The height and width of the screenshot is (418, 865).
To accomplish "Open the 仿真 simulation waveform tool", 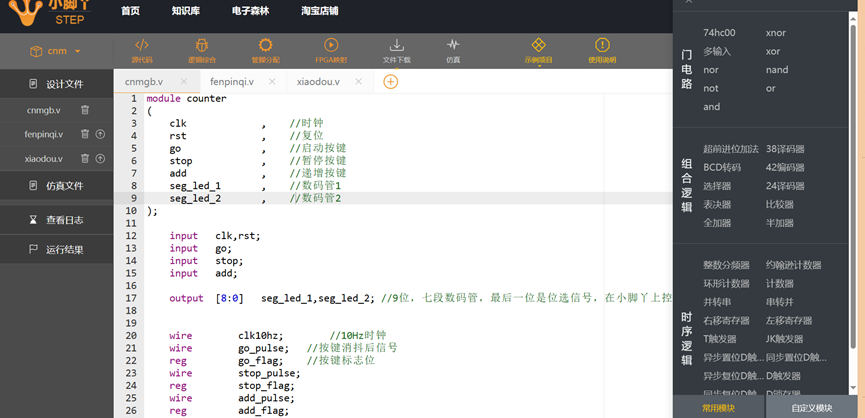I will tap(453, 46).
